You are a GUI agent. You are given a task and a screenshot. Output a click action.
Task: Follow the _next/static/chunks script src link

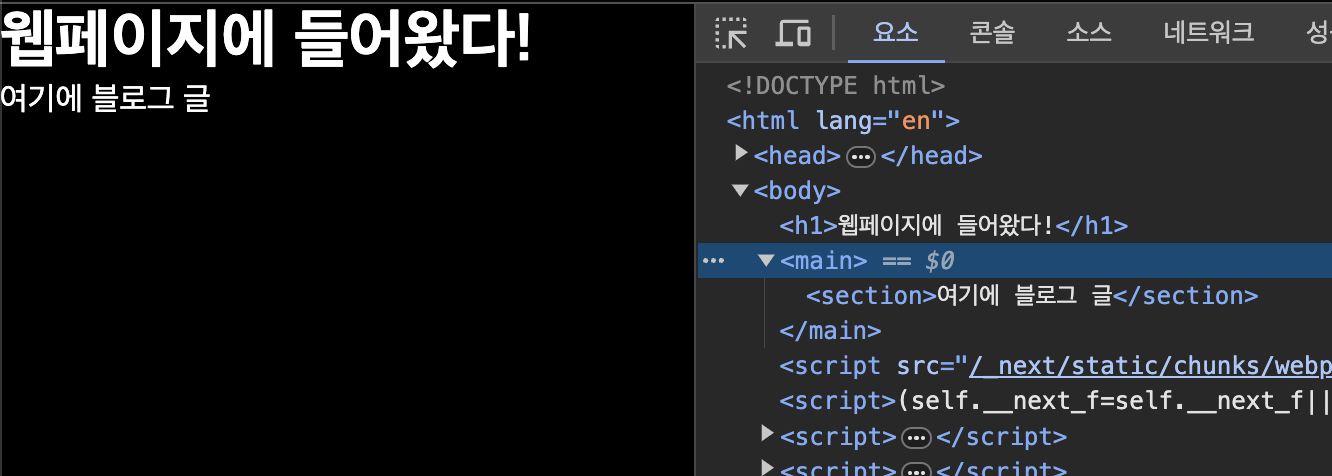coord(1150,366)
